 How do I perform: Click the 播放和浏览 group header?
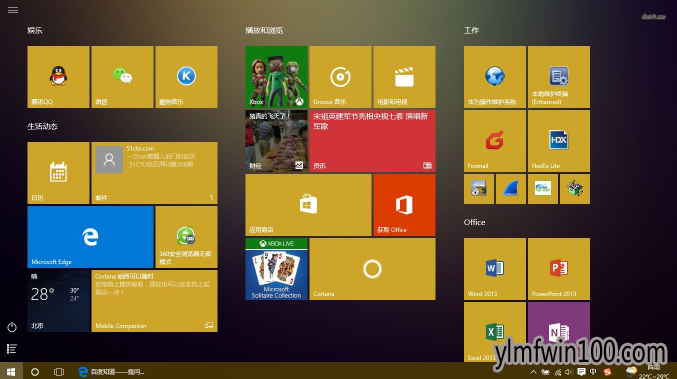click(x=264, y=30)
